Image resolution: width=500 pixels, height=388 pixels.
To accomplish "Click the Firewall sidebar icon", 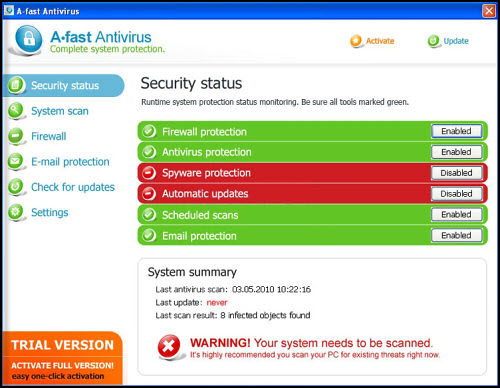I will (15, 136).
